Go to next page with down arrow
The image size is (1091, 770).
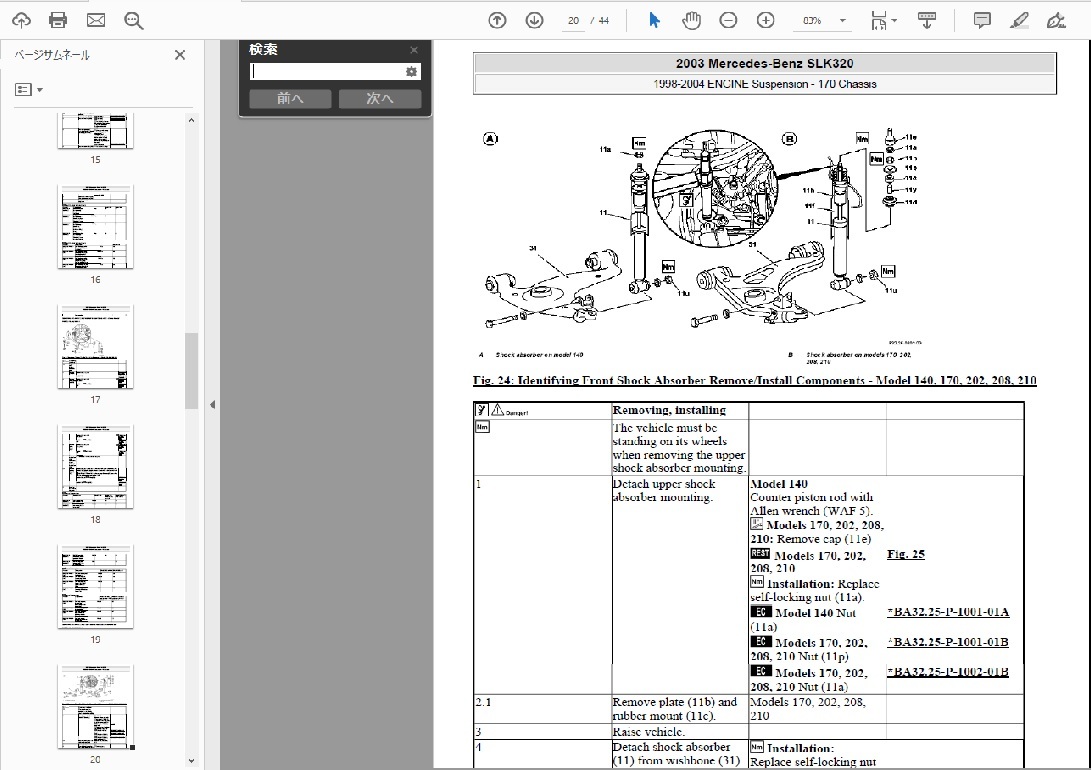(x=534, y=20)
